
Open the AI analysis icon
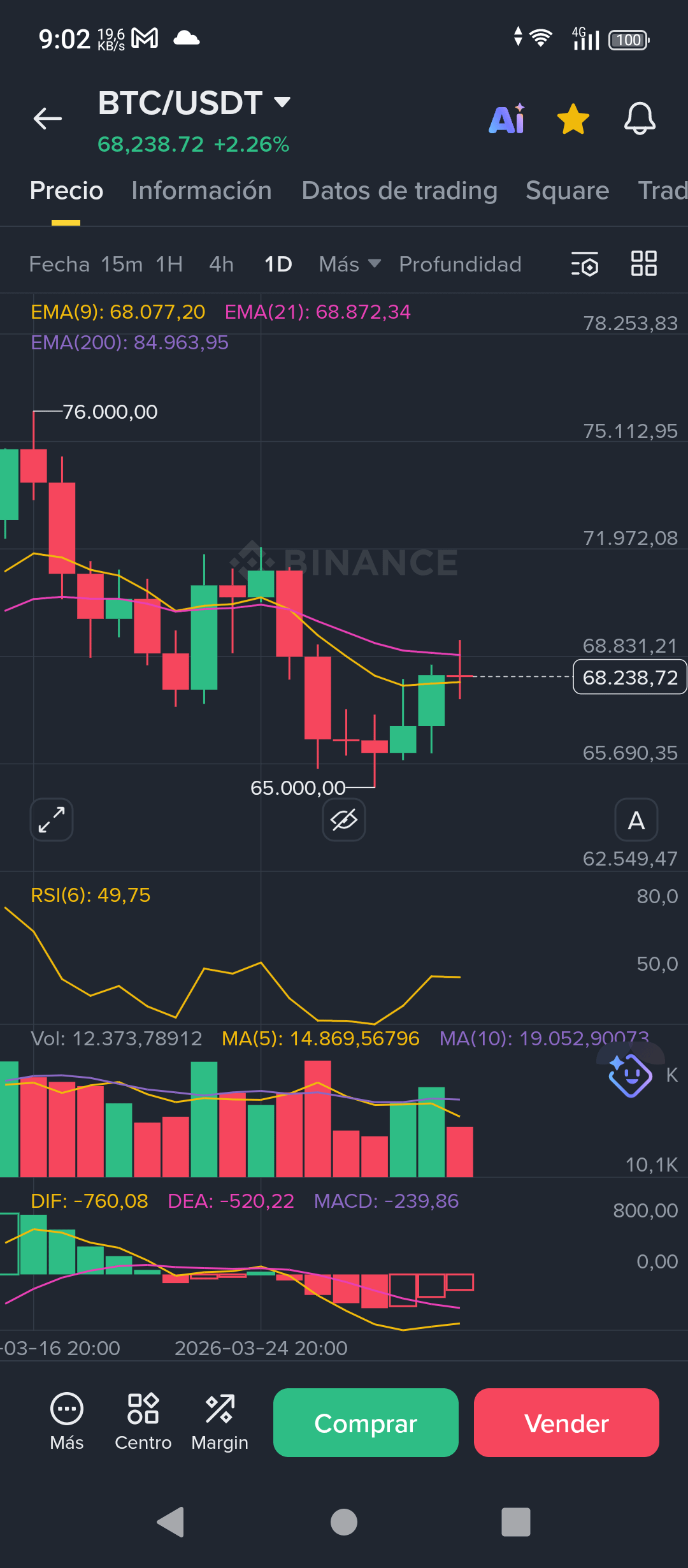pos(507,119)
